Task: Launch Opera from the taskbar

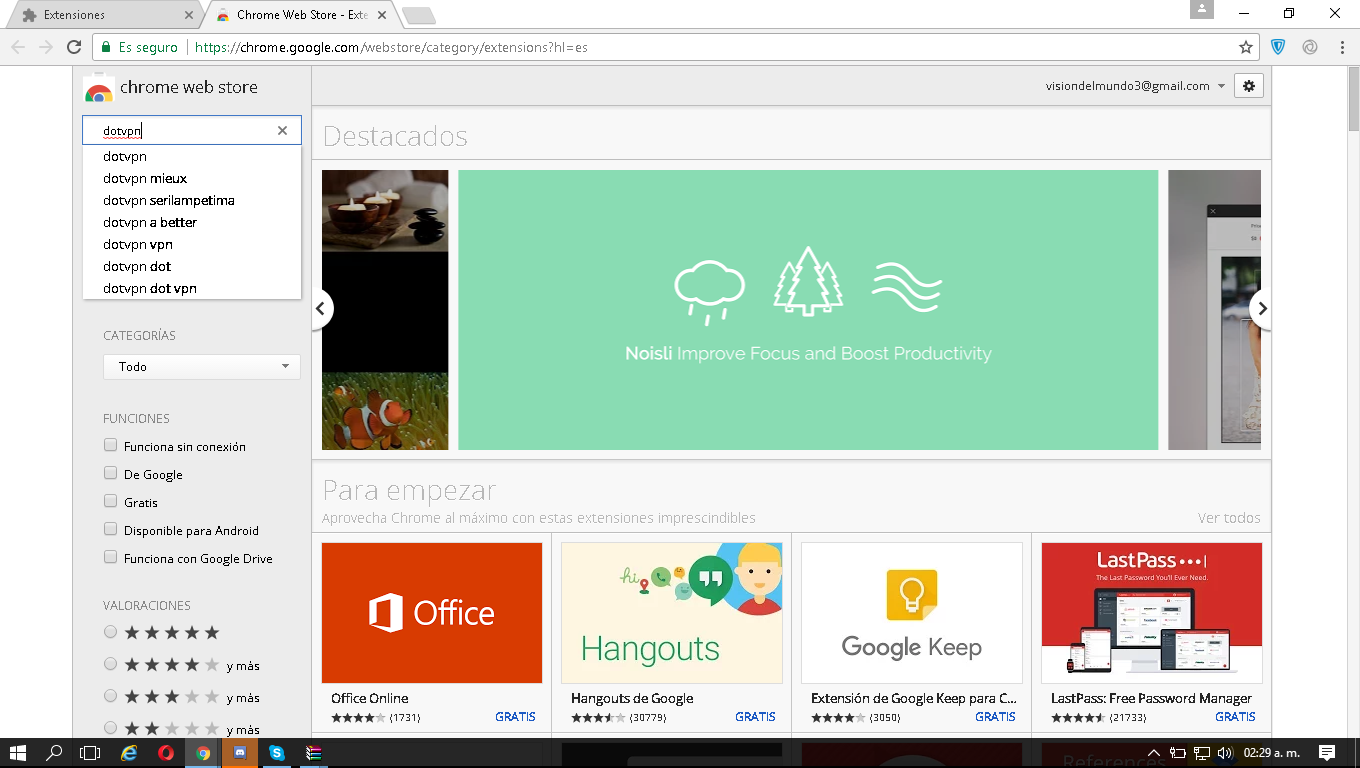Action: coord(166,753)
